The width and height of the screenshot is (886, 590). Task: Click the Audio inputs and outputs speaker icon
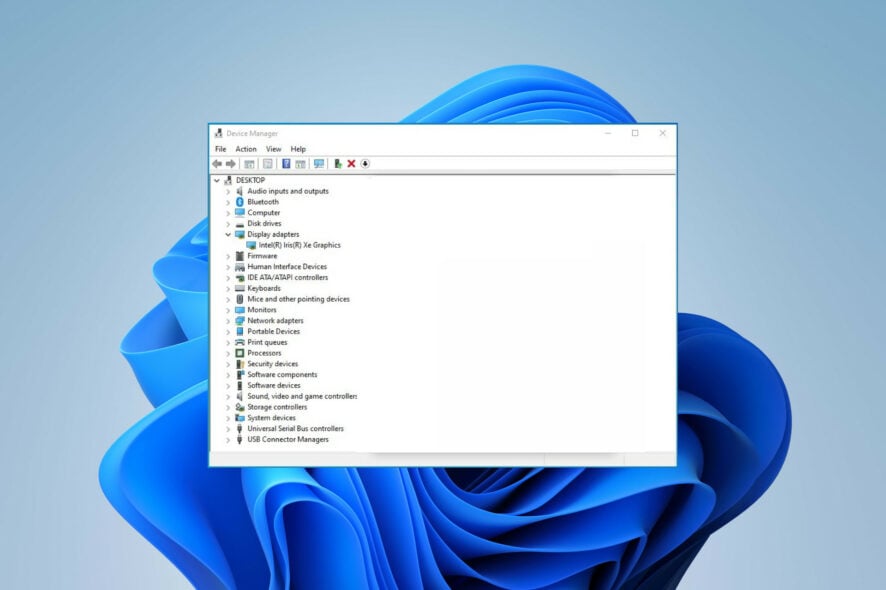tap(240, 191)
